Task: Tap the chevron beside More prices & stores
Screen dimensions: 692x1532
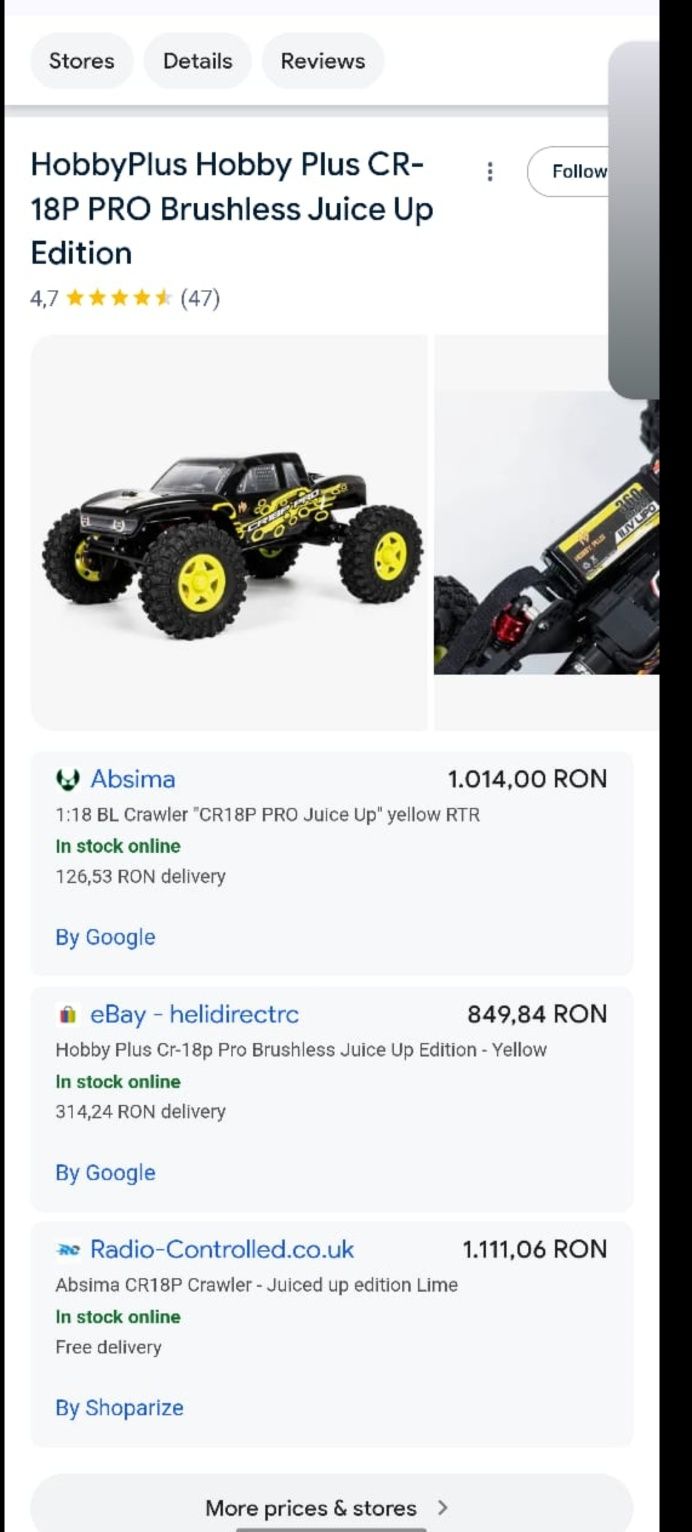Action: click(443, 1507)
